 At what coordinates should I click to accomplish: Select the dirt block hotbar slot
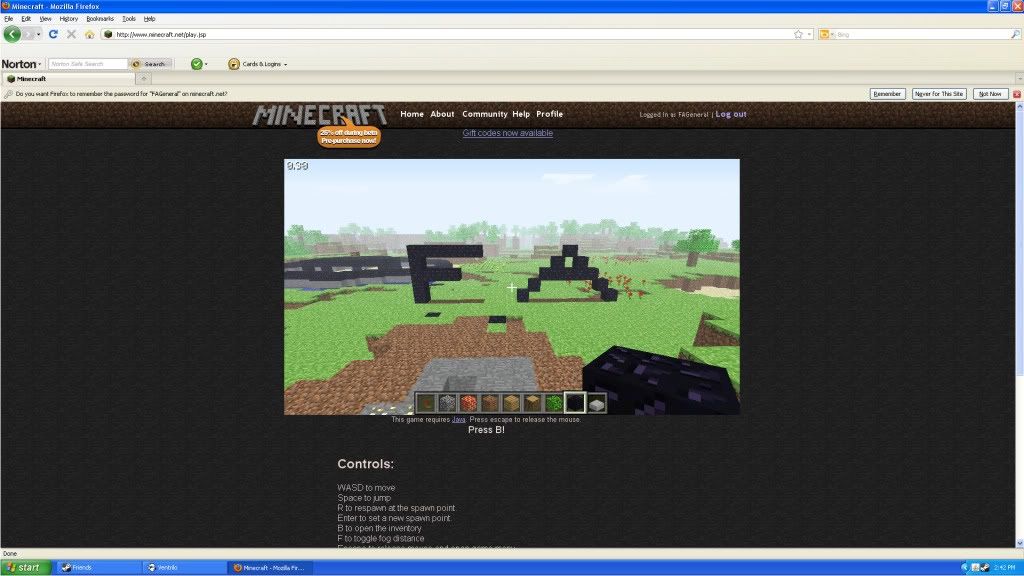coord(490,403)
